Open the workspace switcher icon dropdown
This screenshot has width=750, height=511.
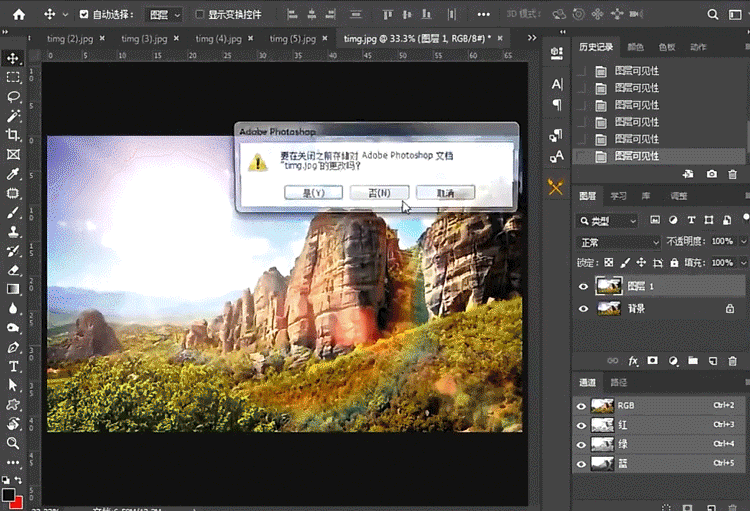tap(736, 15)
